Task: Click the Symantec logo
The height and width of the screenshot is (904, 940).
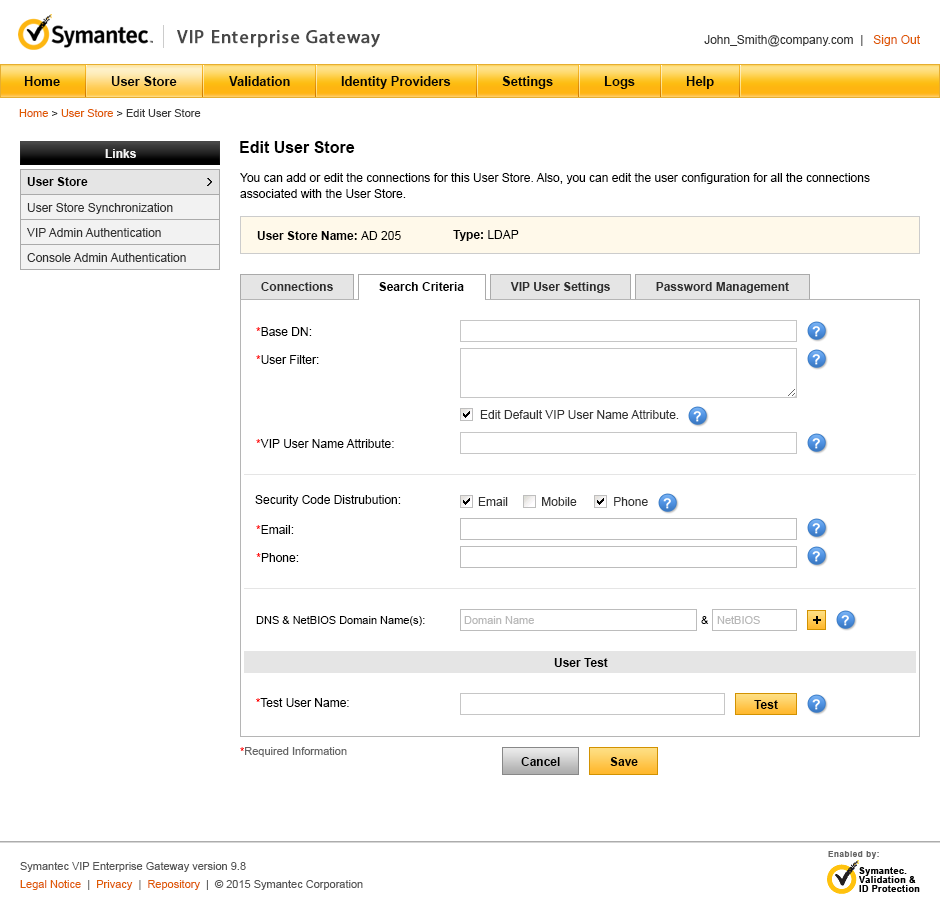Action: pyautogui.click(x=85, y=33)
